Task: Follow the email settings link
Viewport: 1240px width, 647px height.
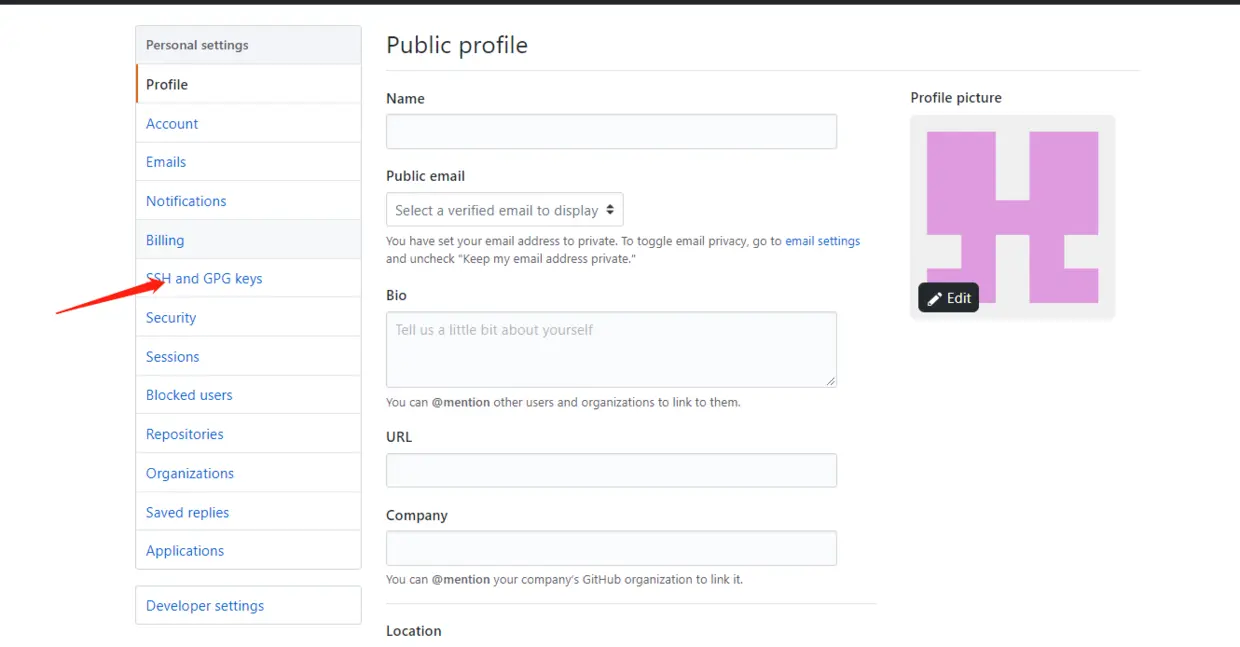Action: pos(822,241)
